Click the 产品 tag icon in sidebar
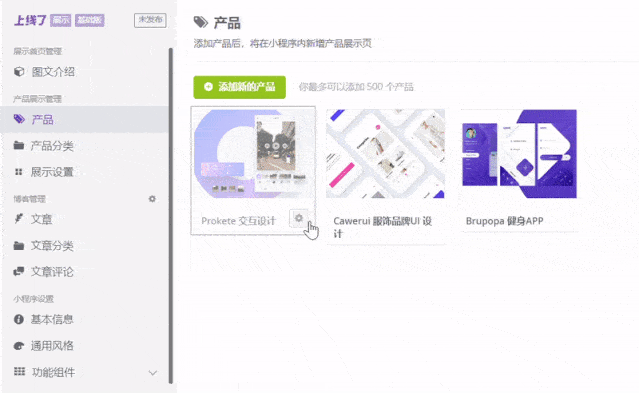 (x=19, y=119)
